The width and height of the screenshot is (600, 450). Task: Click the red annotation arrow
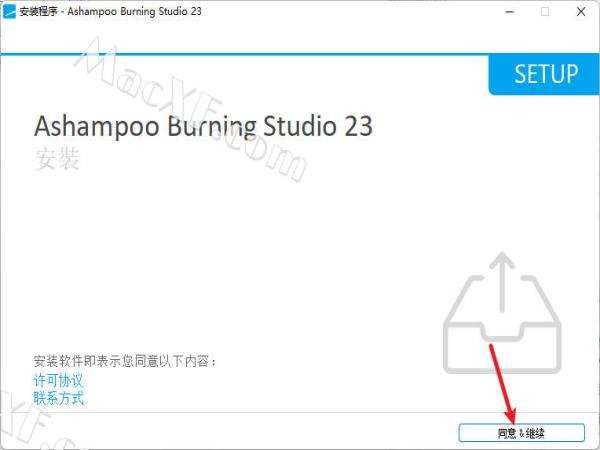(x=503, y=384)
